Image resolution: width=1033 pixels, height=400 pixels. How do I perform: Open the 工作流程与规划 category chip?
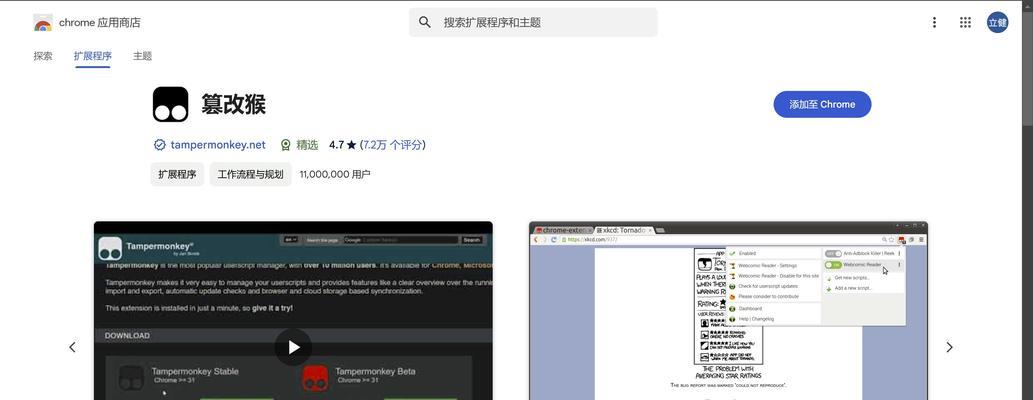pyautogui.click(x=250, y=175)
